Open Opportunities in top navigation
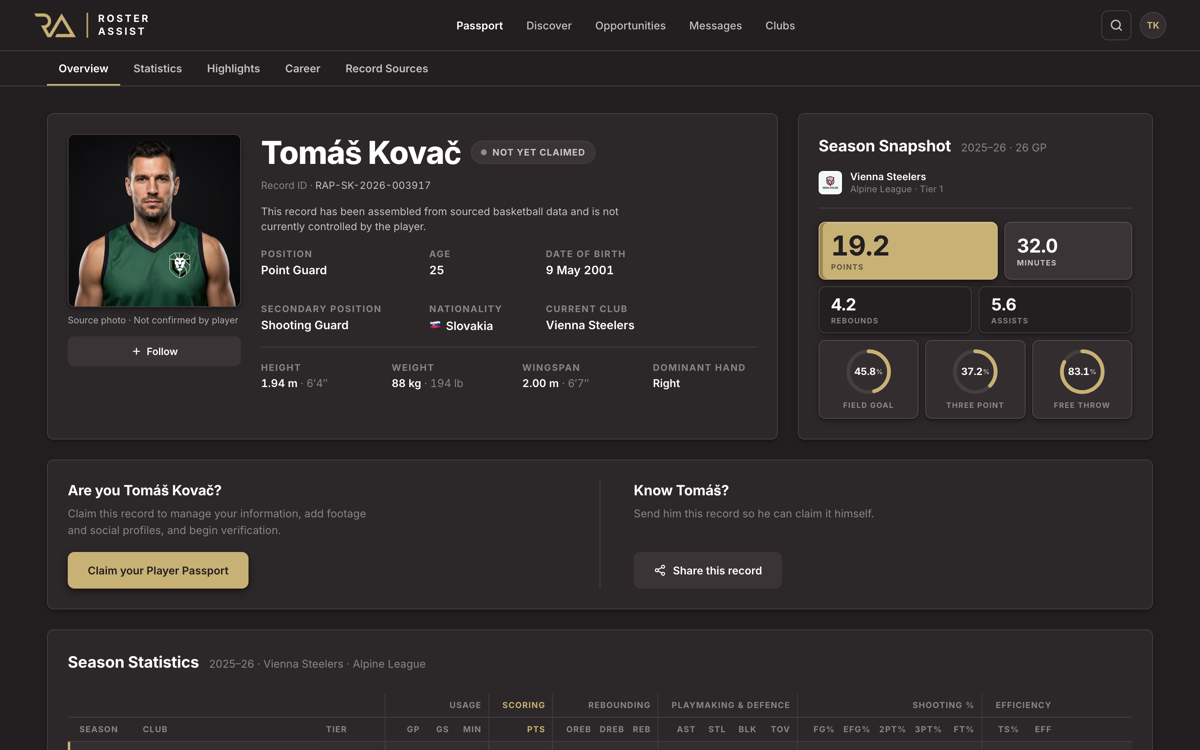The height and width of the screenshot is (750, 1200). [x=630, y=25]
